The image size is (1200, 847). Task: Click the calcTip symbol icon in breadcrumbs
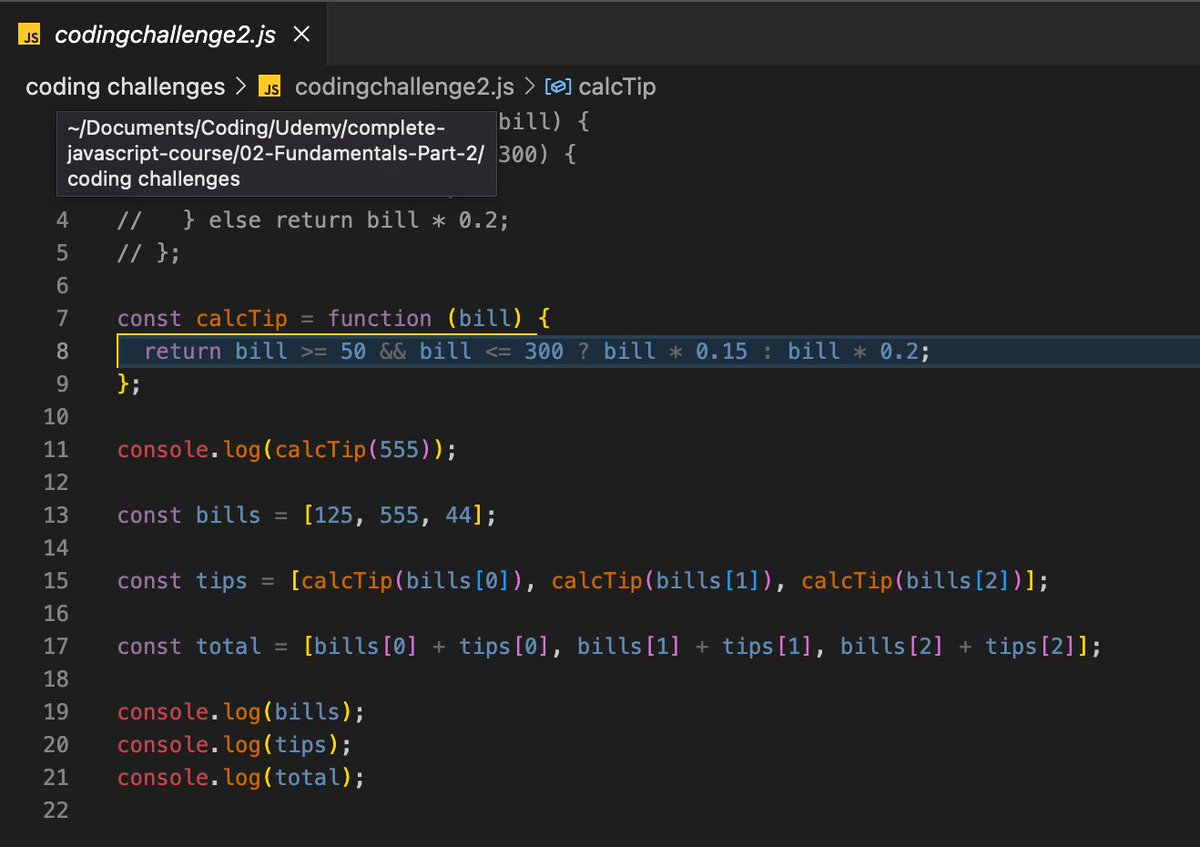558,87
